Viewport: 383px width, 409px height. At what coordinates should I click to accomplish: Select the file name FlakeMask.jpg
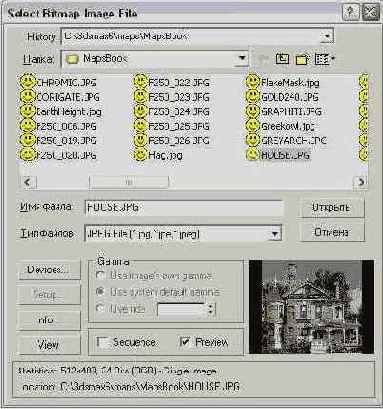290,82
